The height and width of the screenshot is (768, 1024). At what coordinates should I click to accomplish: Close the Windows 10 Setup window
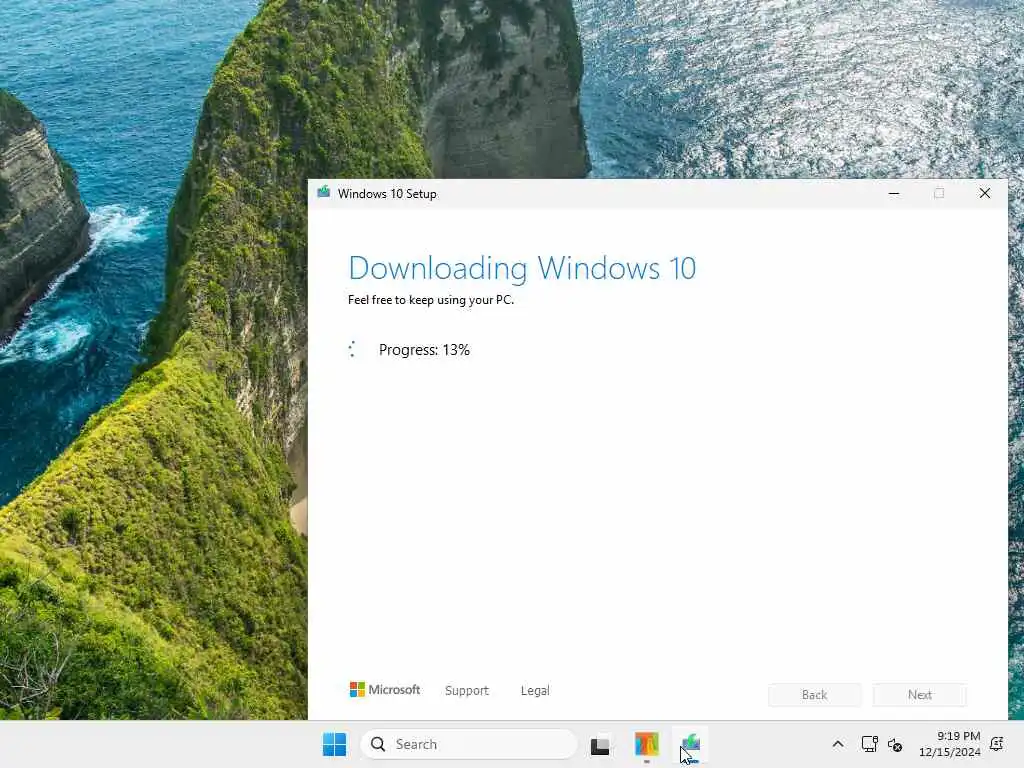coord(985,193)
